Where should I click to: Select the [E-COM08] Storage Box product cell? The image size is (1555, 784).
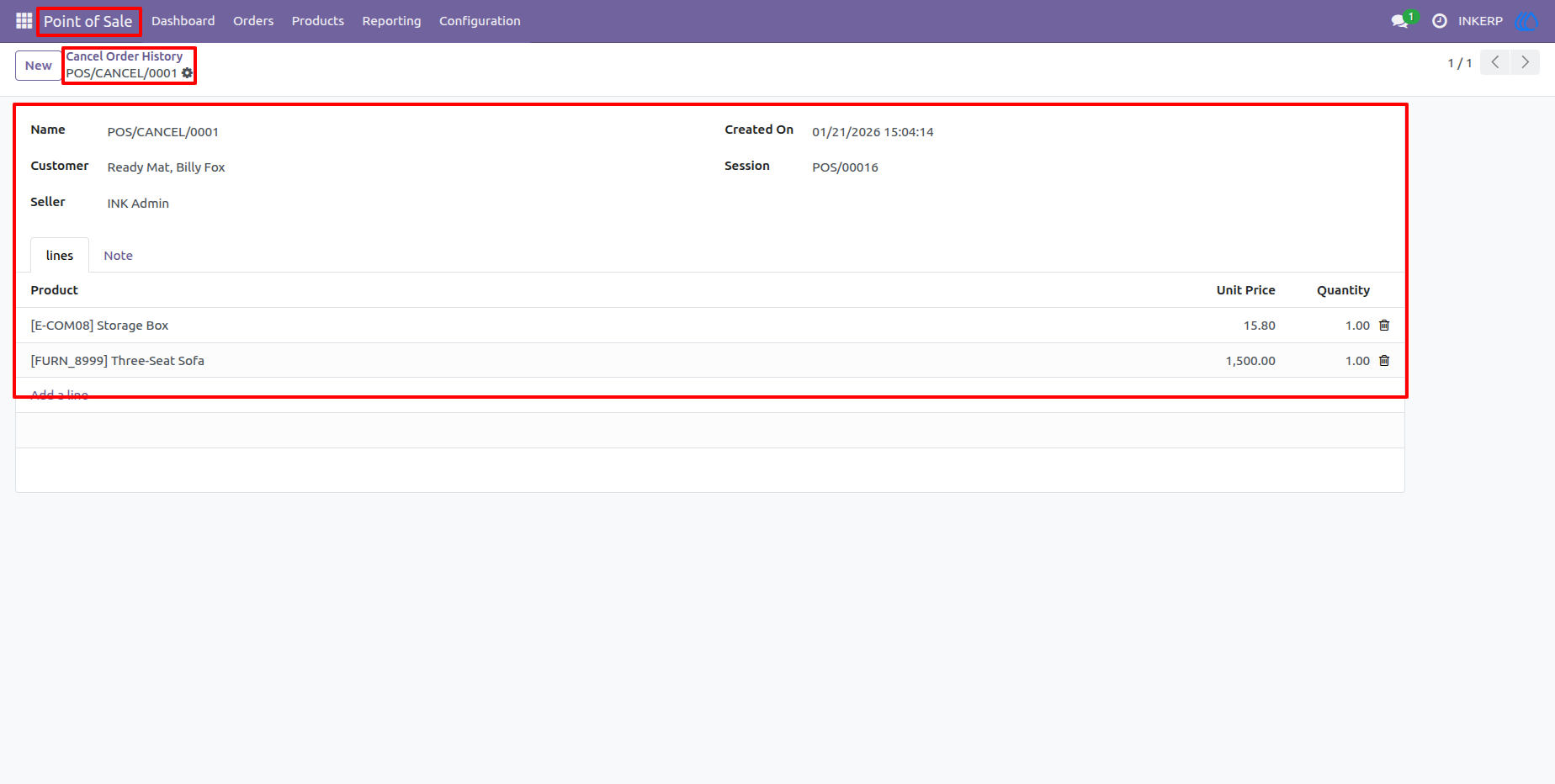(100, 326)
